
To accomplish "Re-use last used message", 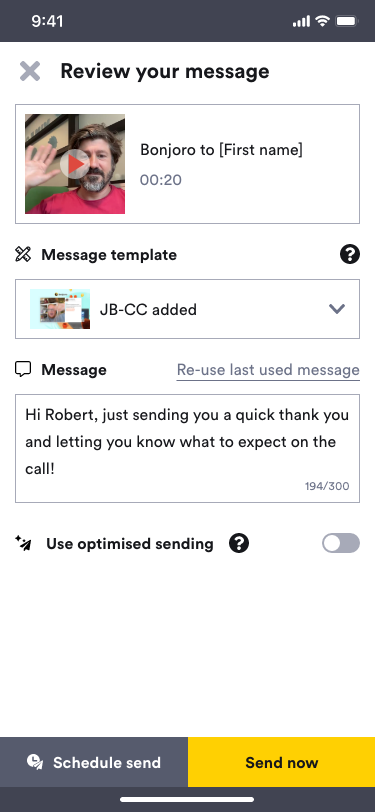I will [x=268, y=370].
